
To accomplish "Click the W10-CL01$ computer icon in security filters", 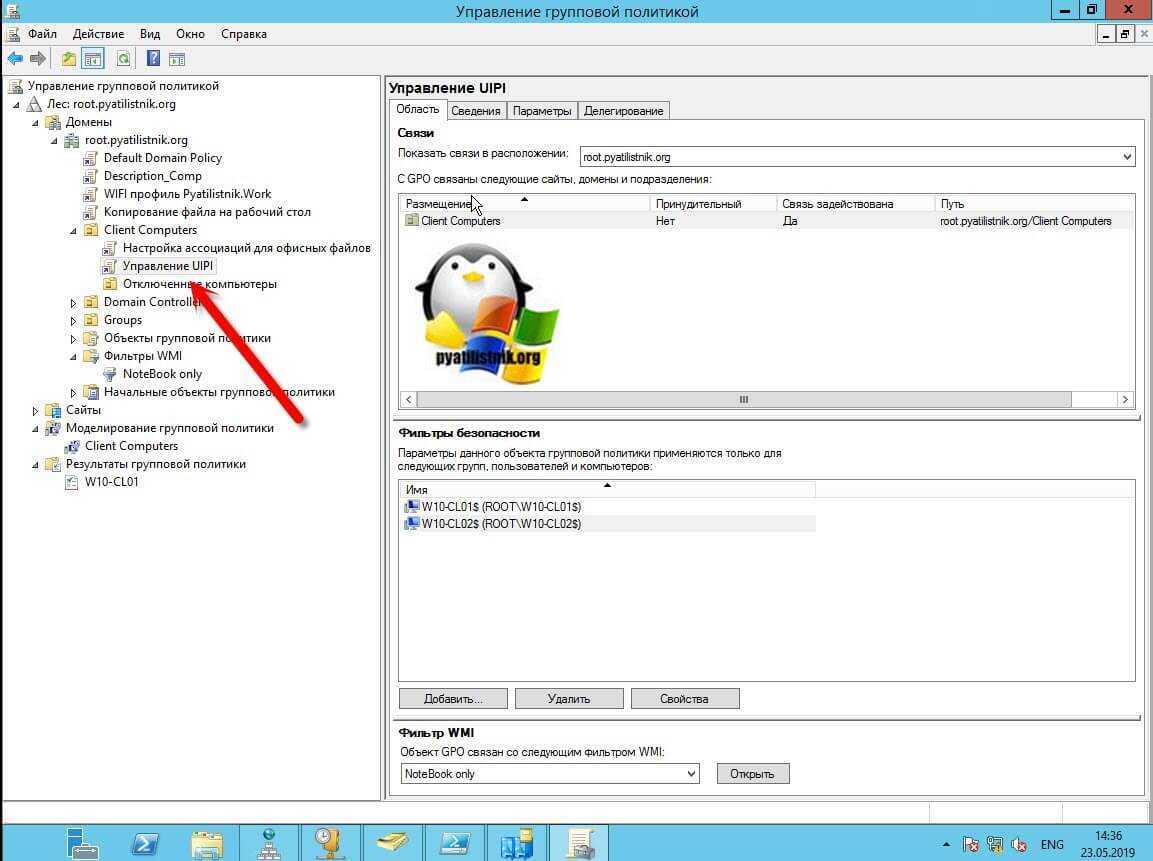I will click(x=412, y=507).
